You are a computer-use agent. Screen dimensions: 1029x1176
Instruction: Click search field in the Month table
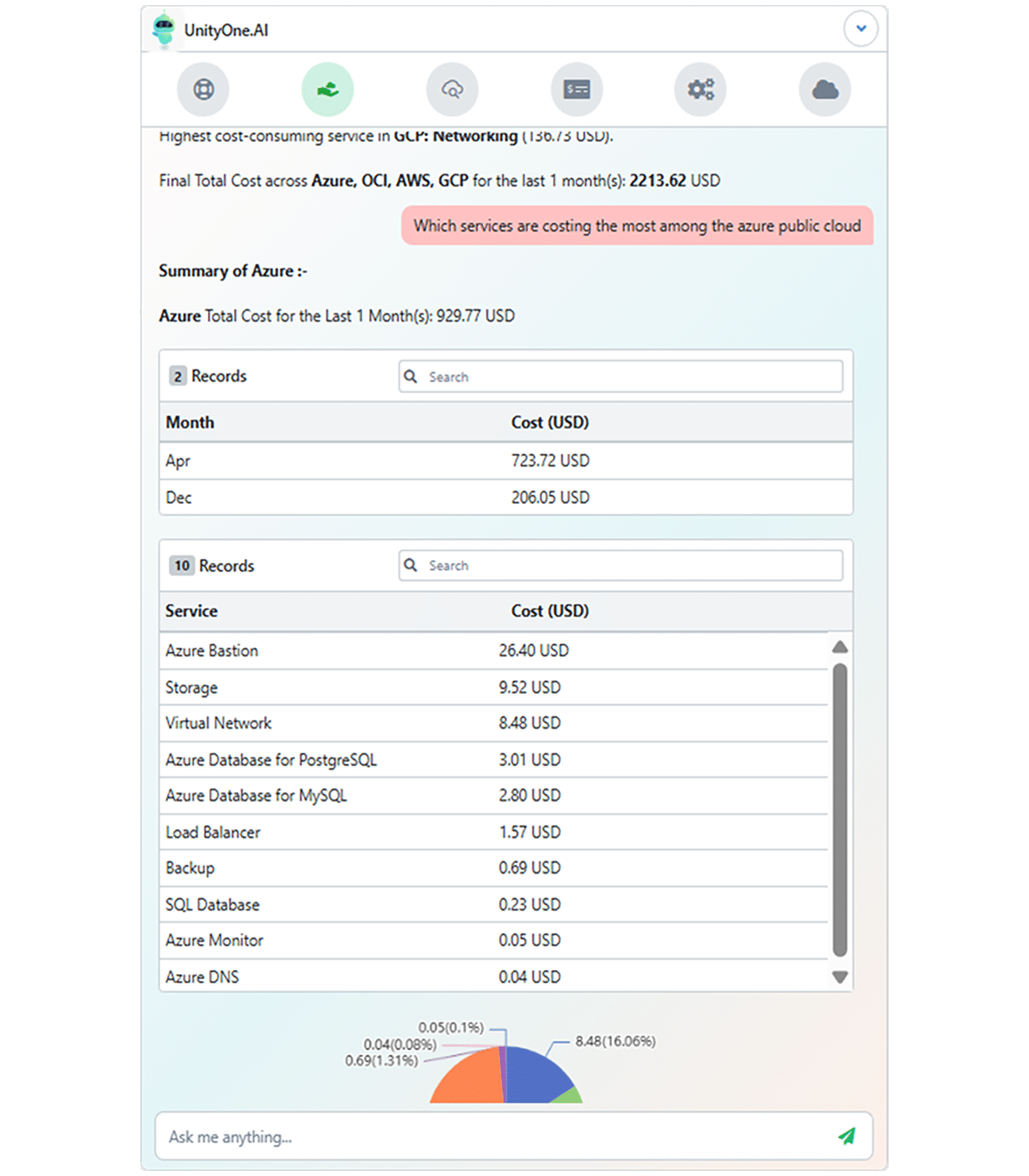click(x=620, y=376)
